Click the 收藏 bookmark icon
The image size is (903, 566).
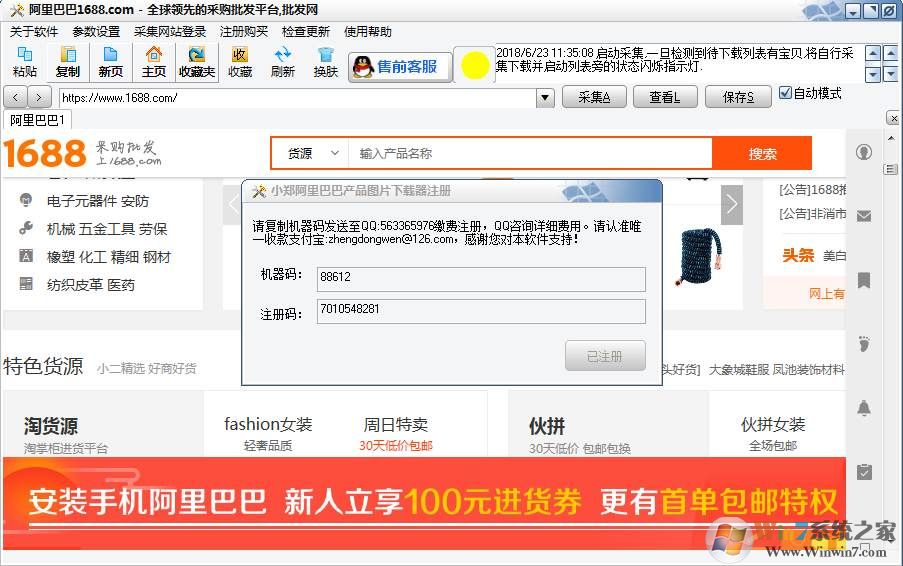click(x=240, y=62)
